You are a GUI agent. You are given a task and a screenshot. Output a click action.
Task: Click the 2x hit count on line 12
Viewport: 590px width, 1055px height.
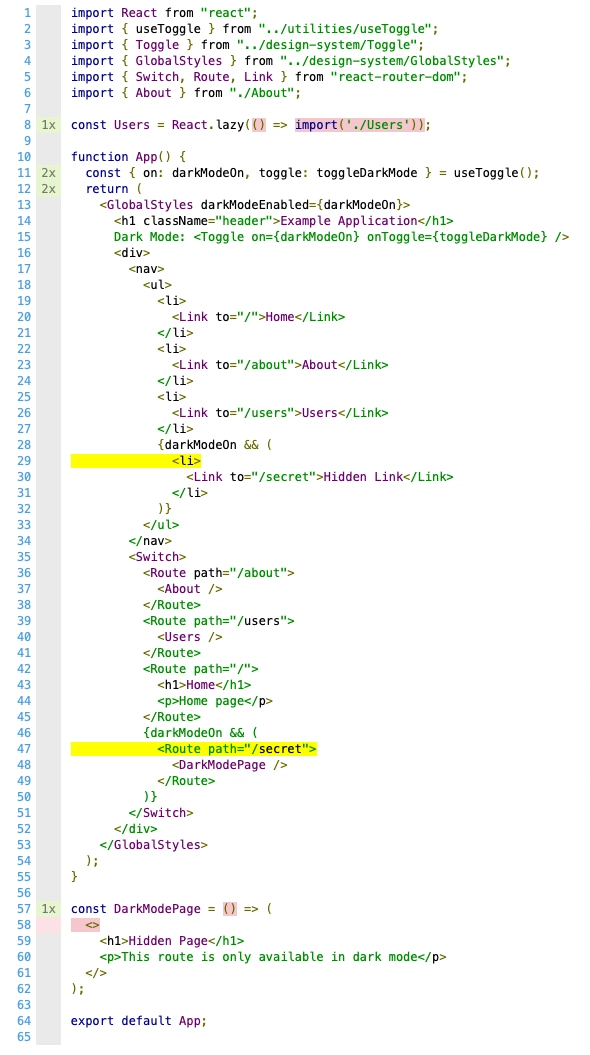coord(48,189)
